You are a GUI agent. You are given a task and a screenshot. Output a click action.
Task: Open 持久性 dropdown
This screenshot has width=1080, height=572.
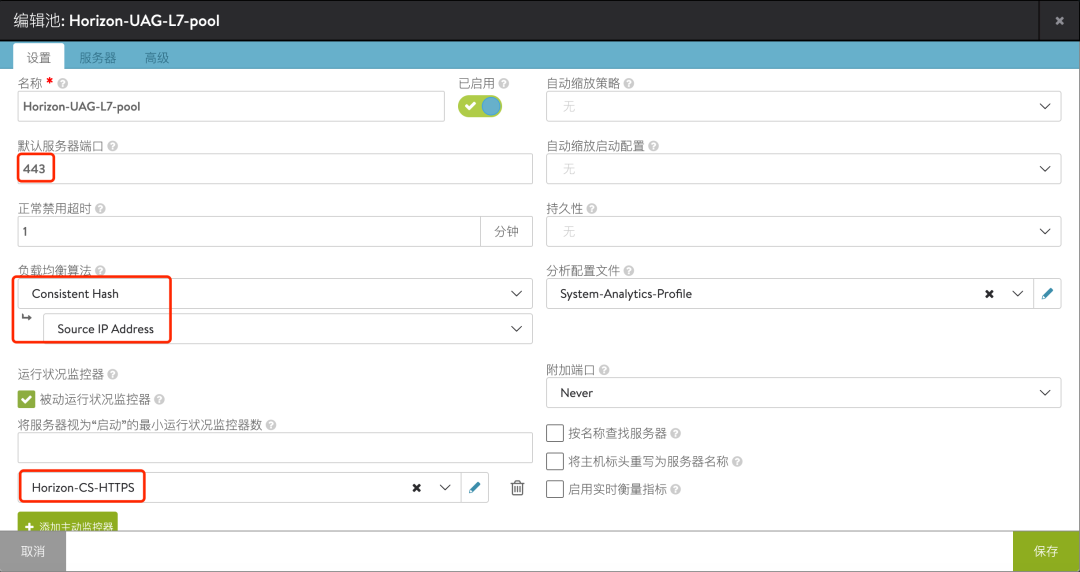(x=803, y=232)
